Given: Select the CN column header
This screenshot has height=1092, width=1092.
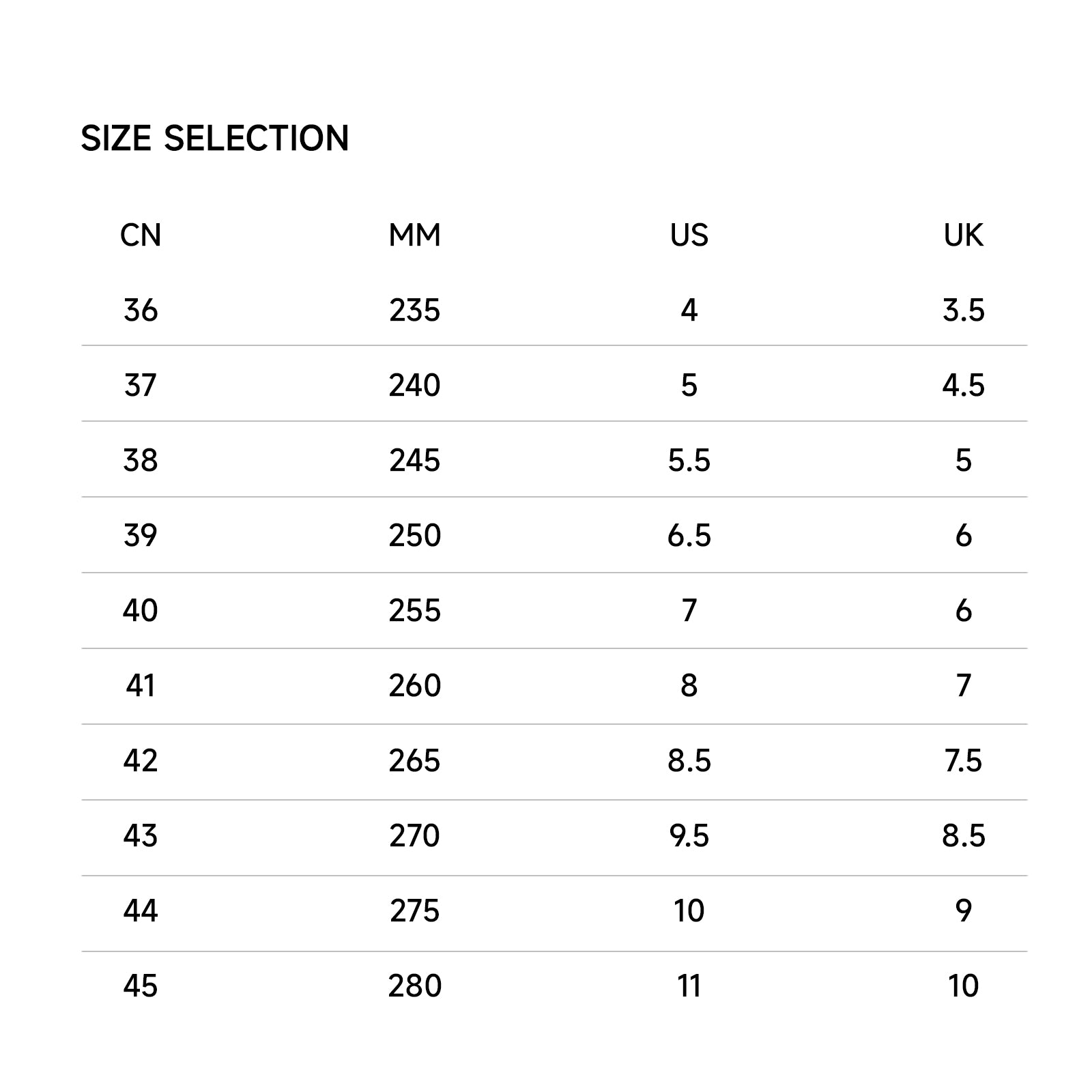Looking at the screenshot, I should [x=141, y=235].
